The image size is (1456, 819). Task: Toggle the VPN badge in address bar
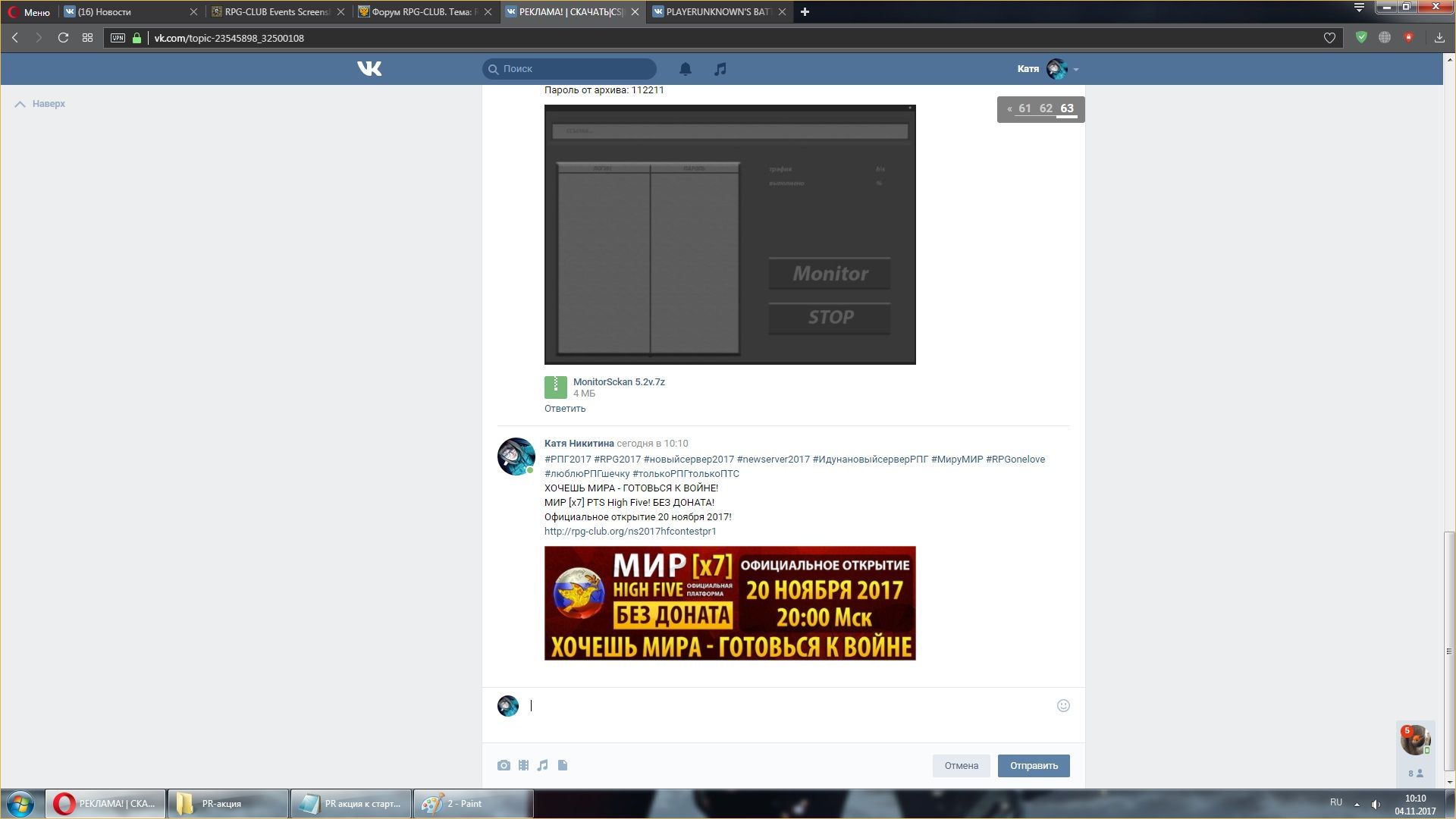[118, 38]
